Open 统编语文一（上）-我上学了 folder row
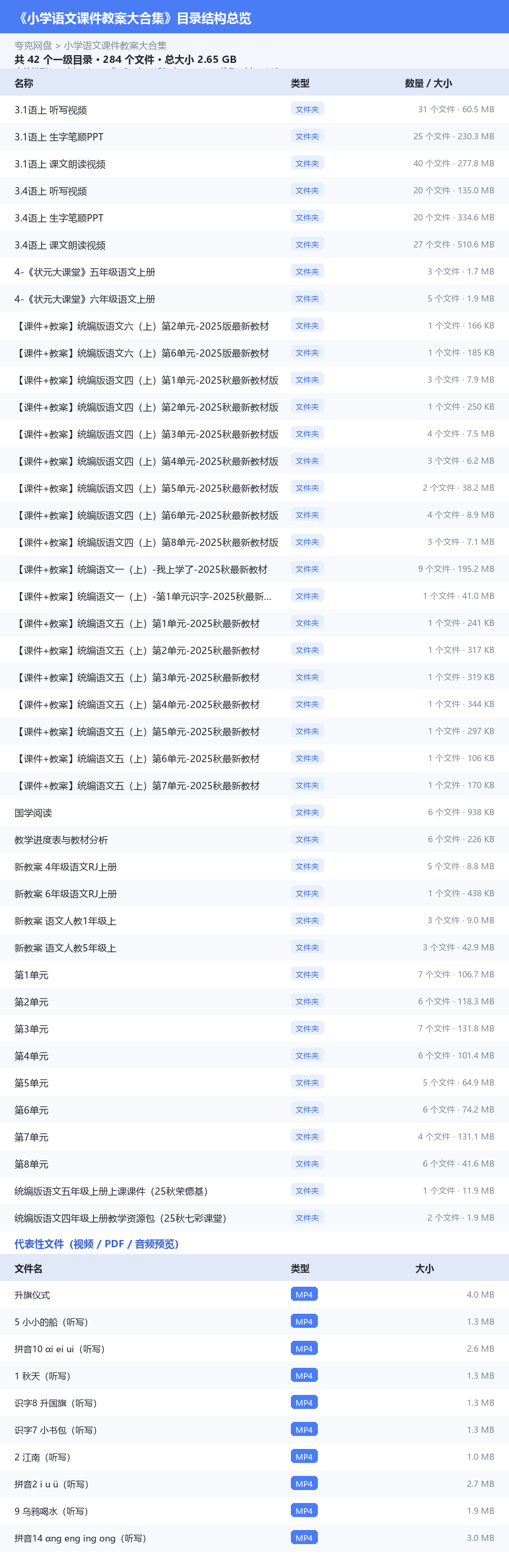The width and height of the screenshot is (509, 1568). (x=254, y=569)
